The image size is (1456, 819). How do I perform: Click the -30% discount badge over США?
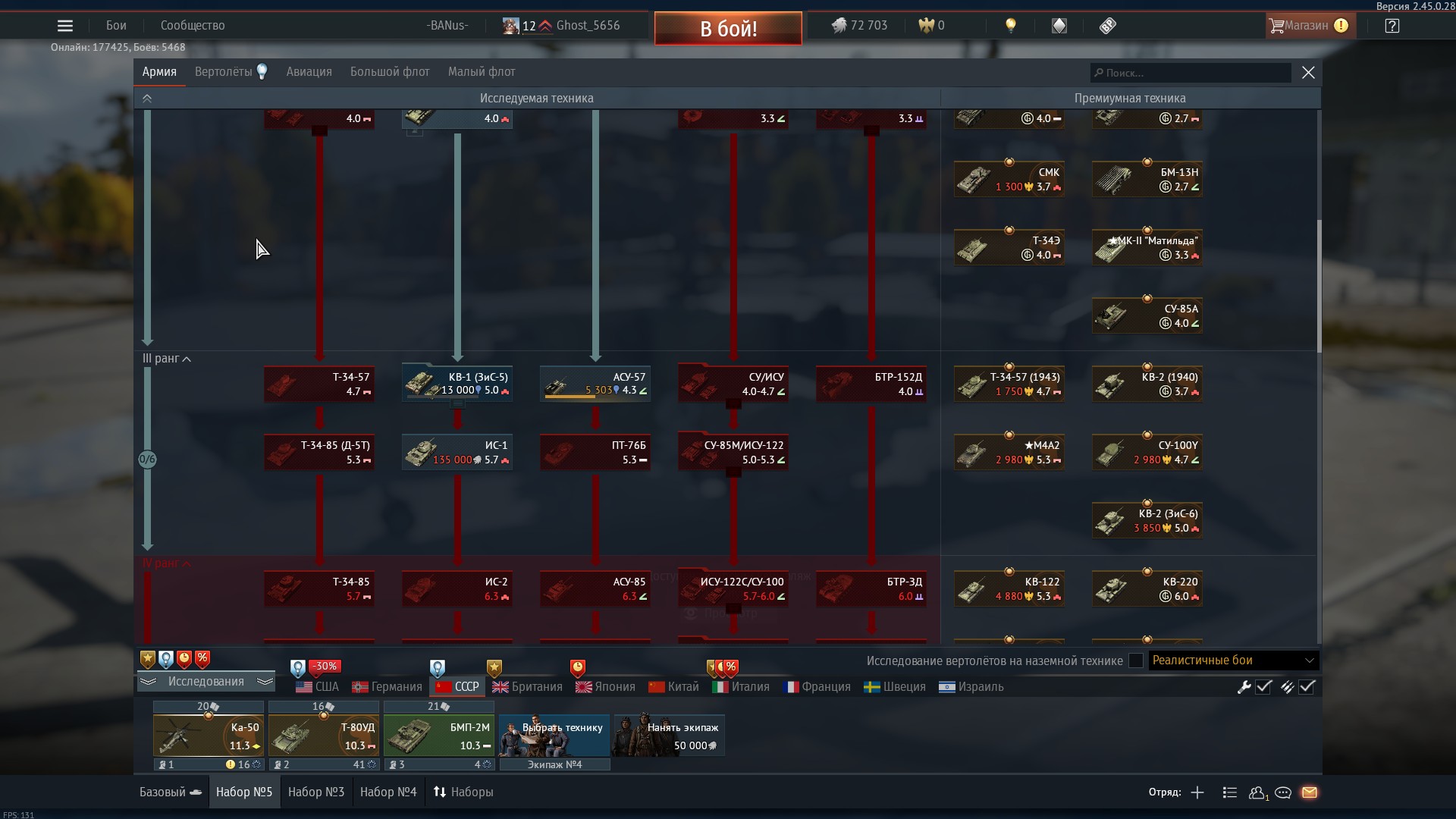[325, 667]
